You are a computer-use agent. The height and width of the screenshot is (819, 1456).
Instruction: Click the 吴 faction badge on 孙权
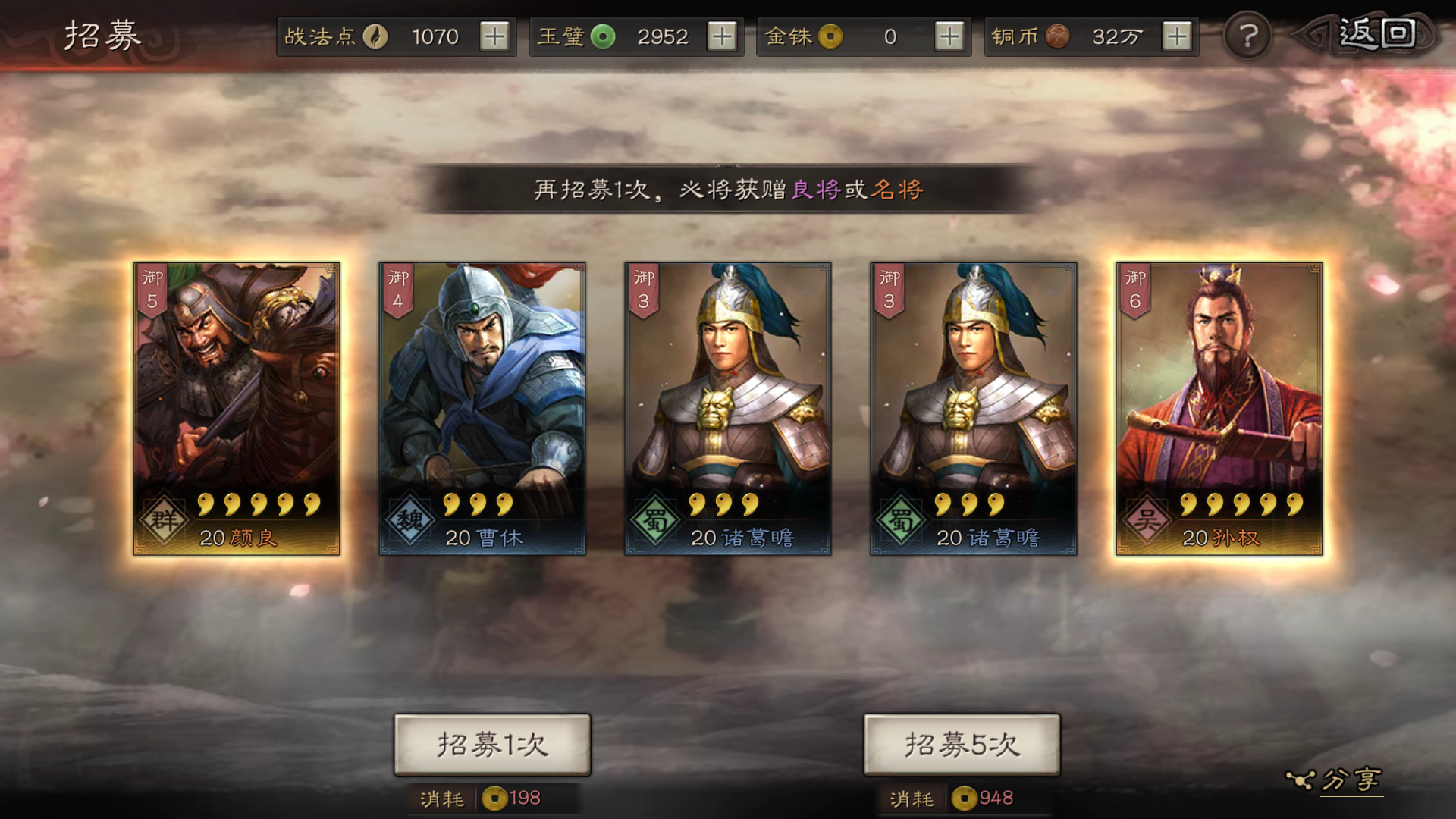coord(1147,520)
